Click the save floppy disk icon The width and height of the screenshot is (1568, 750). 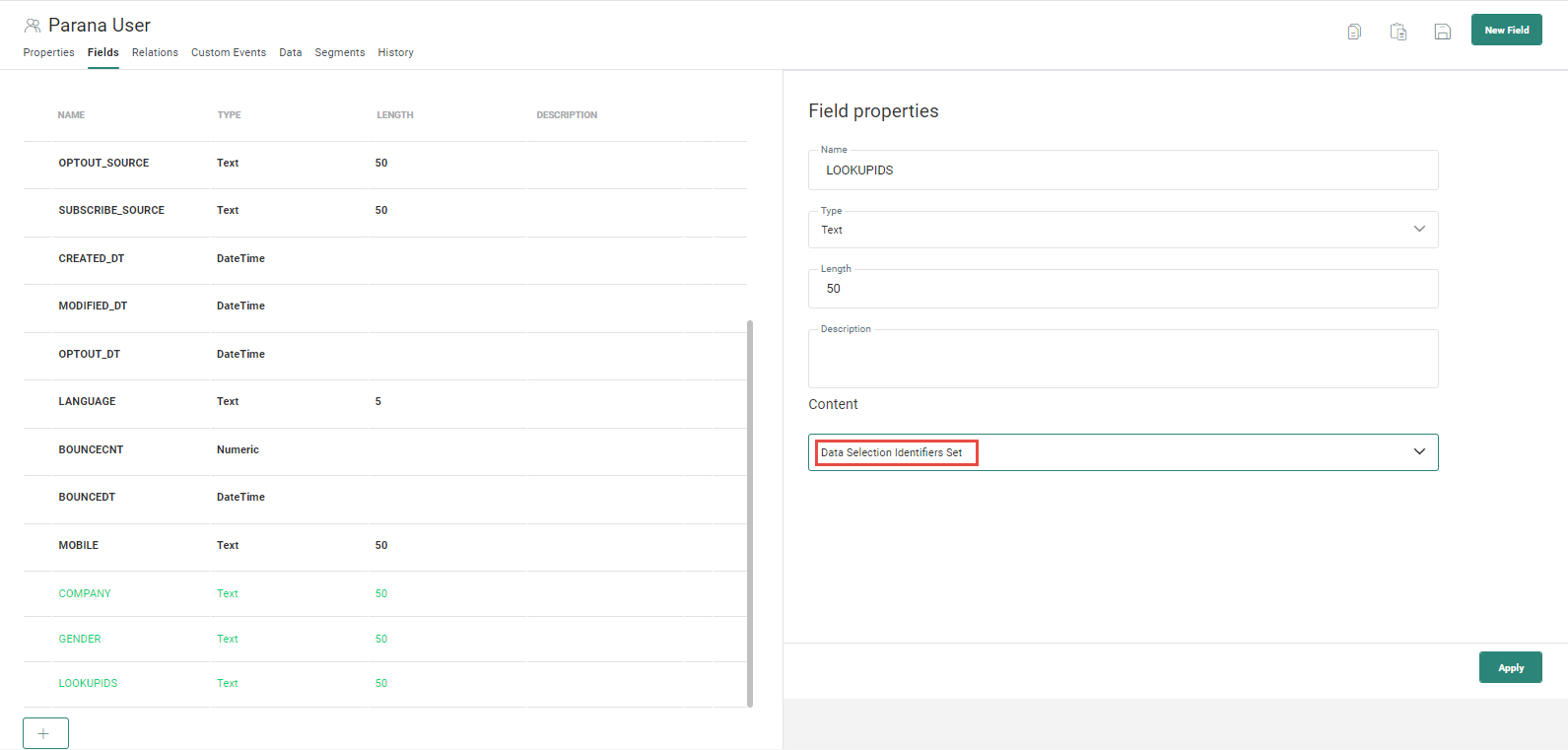(x=1442, y=32)
